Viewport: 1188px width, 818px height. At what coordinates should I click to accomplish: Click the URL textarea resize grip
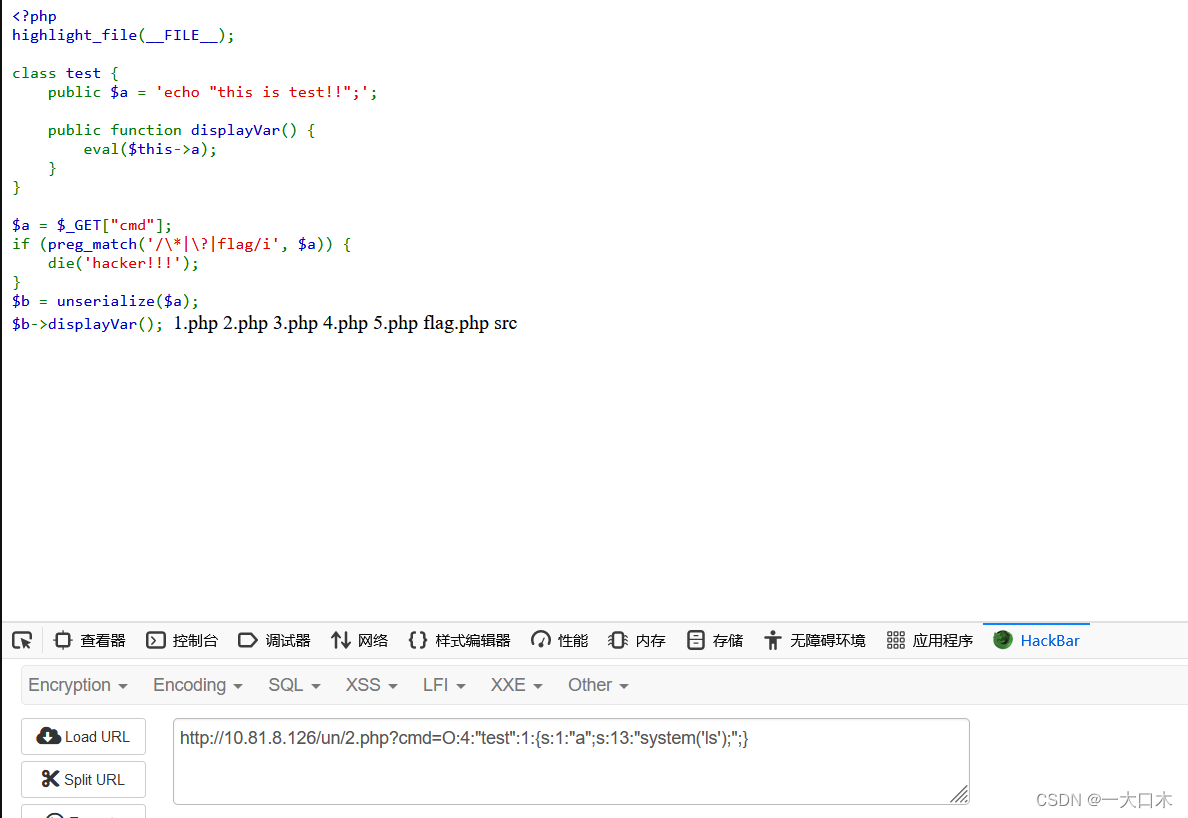point(960,795)
